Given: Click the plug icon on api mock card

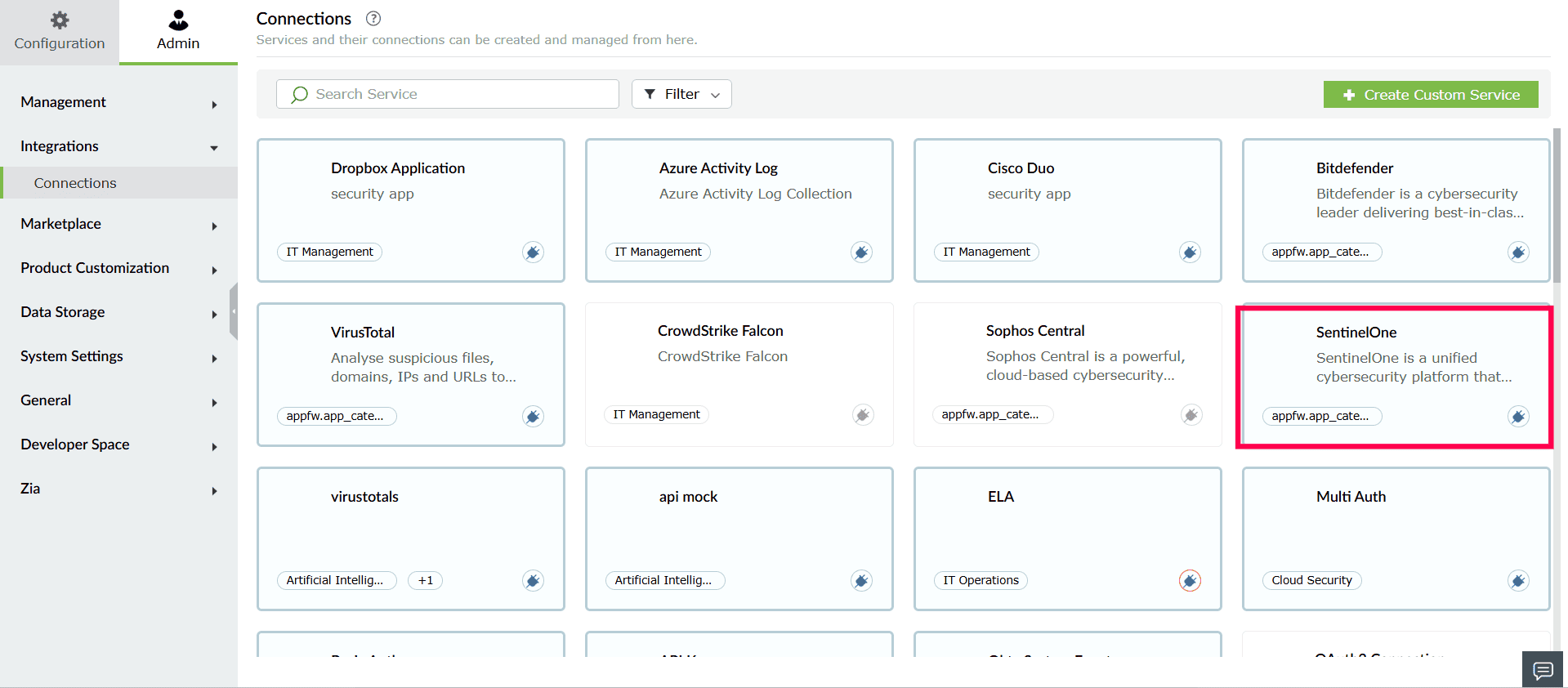Looking at the screenshot, I should click(861, 581).
